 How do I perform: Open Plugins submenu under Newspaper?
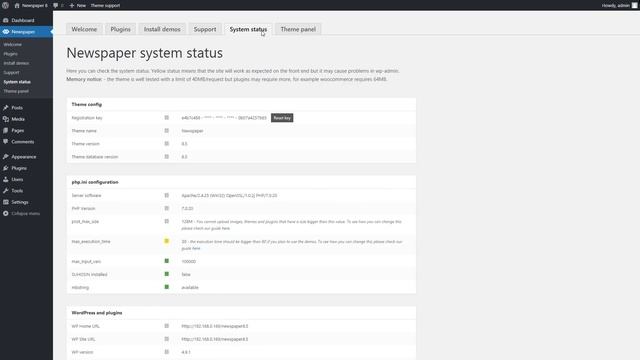[x=11, y=54]
